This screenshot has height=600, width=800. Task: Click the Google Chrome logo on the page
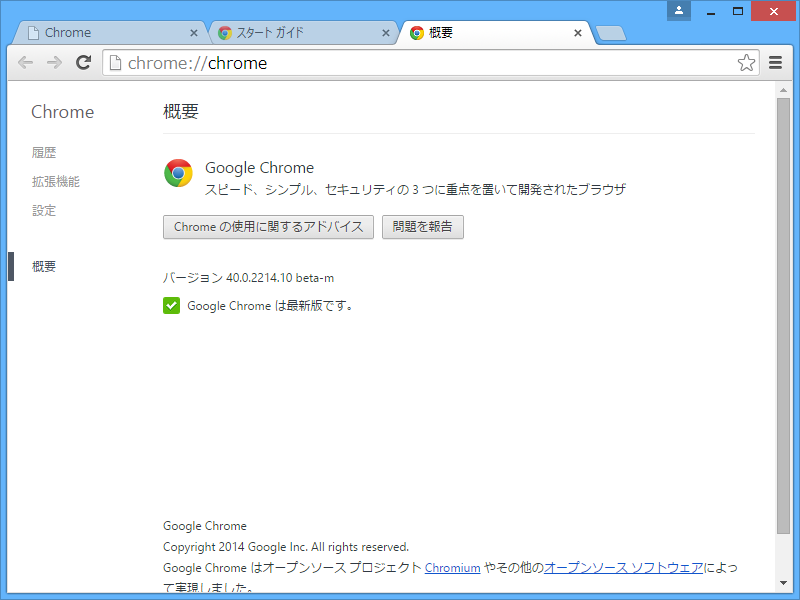click(178, 173)
